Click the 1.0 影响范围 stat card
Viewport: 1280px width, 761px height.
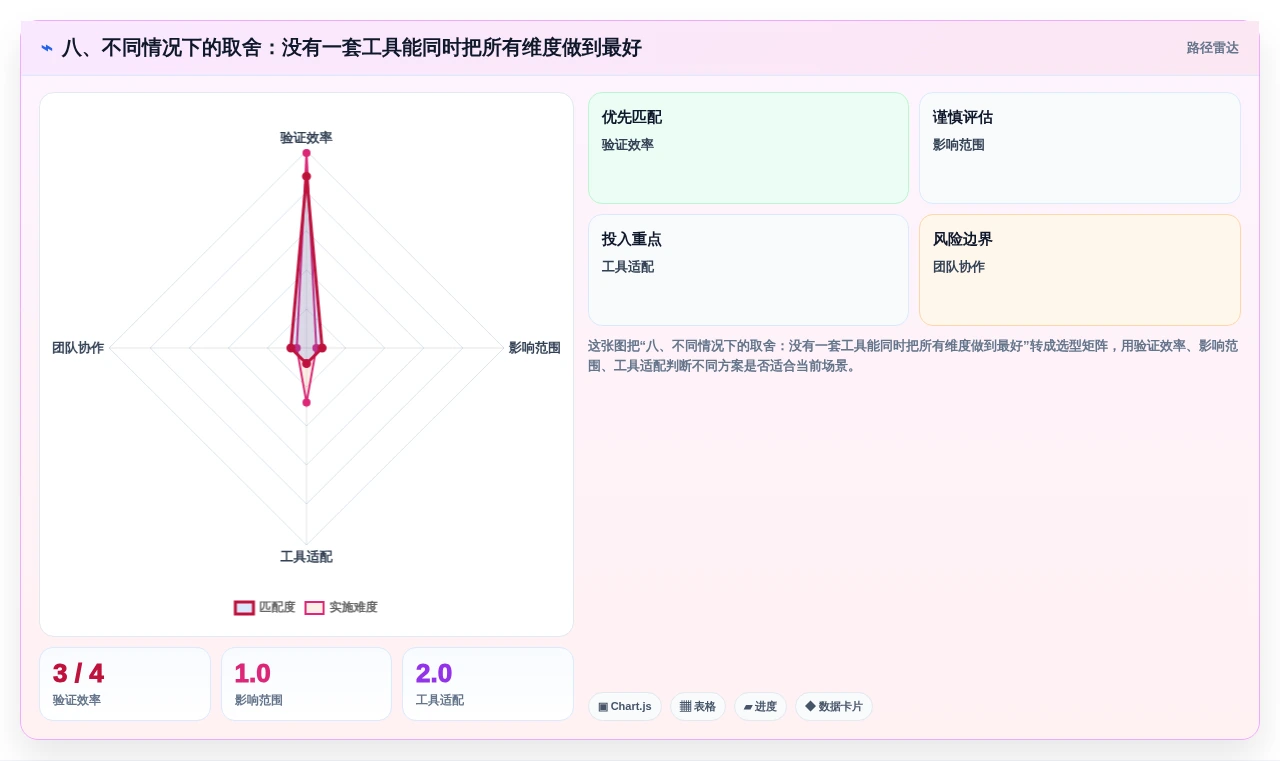click(x=306, y=684)
